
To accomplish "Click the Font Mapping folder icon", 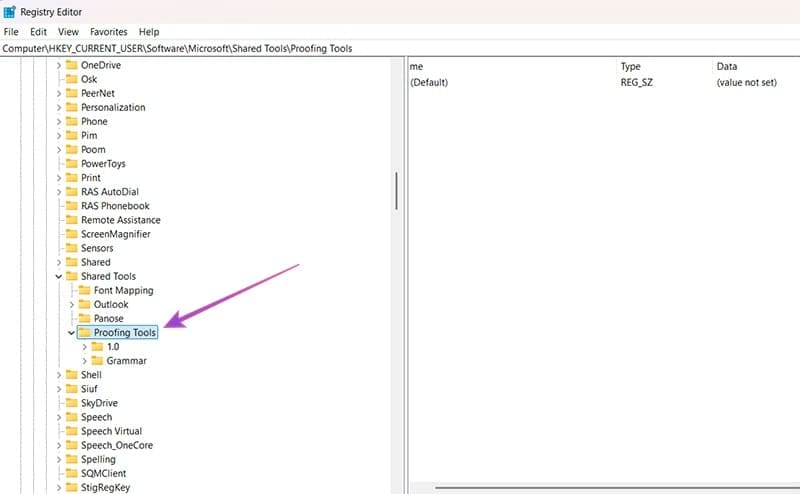I will [84, 290].
